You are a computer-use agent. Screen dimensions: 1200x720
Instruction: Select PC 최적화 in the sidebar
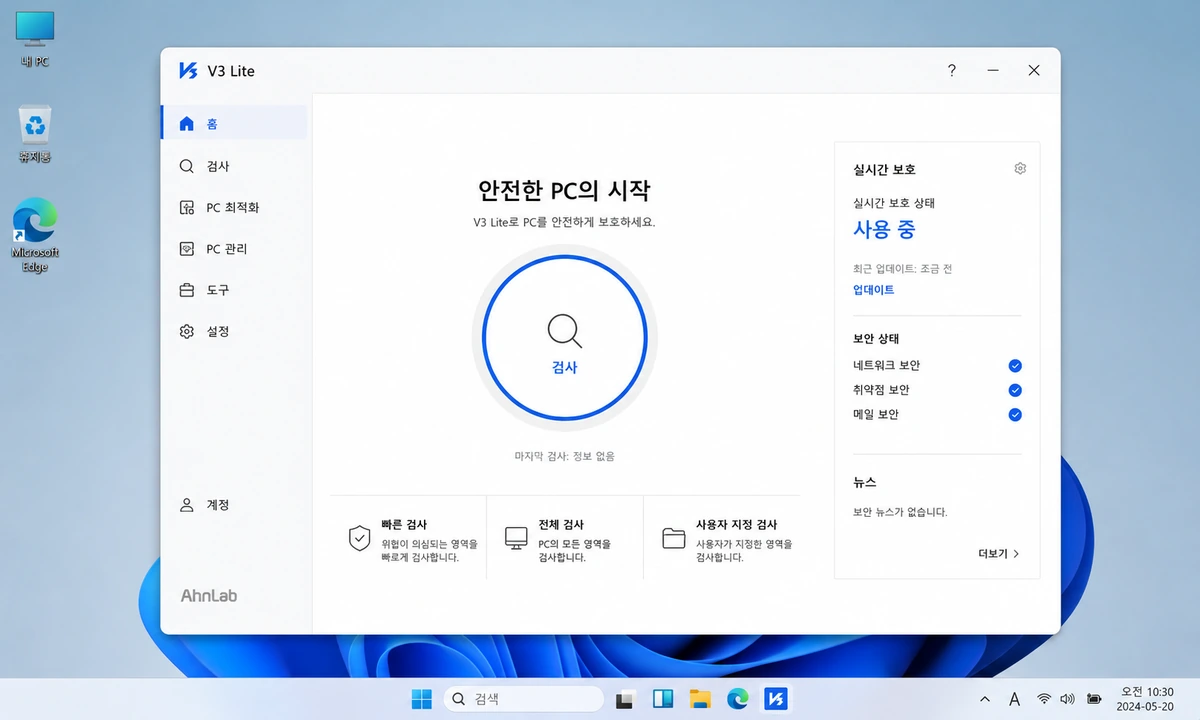(x=234, y=208)
